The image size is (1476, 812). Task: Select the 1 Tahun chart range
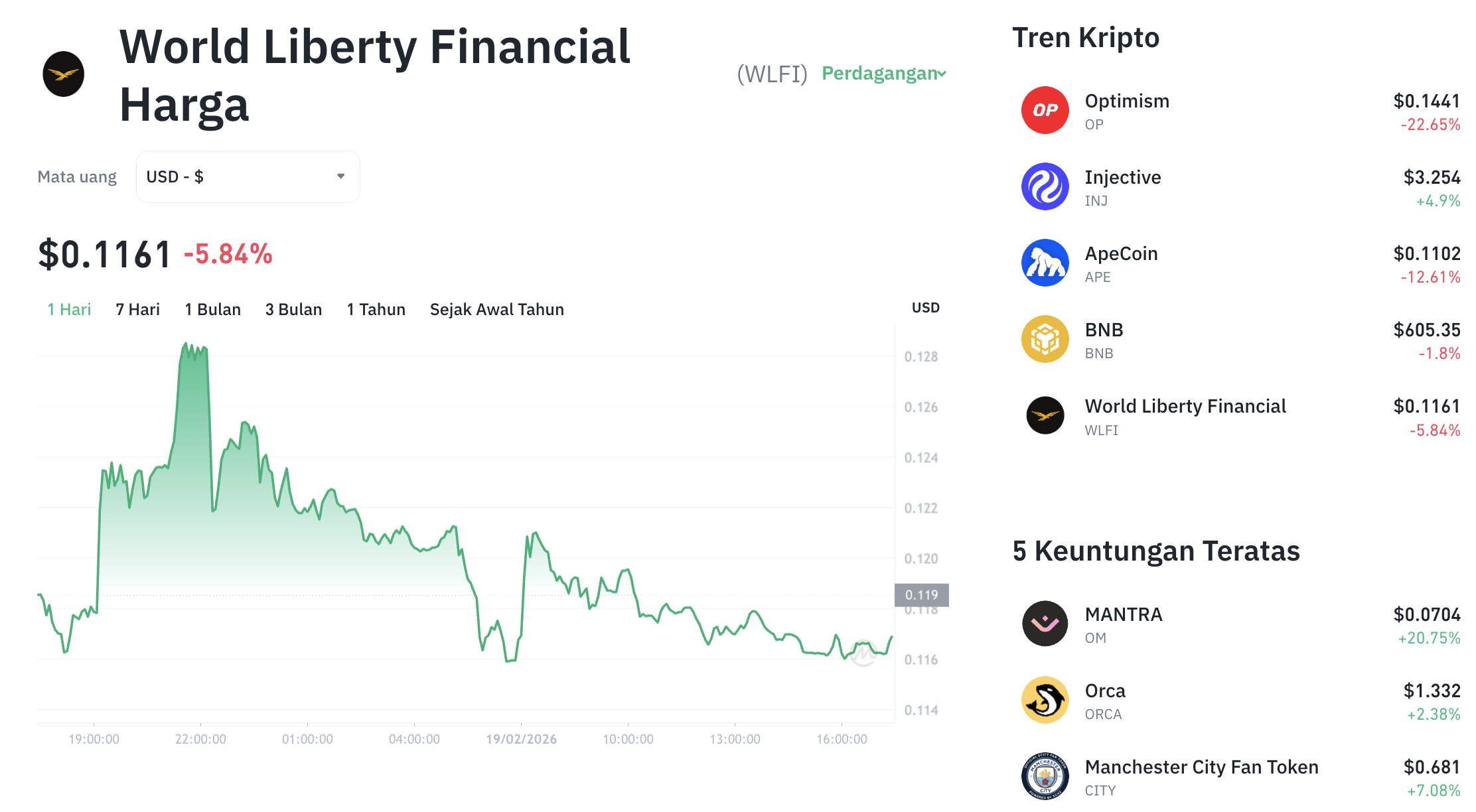[x=376, y=310]
